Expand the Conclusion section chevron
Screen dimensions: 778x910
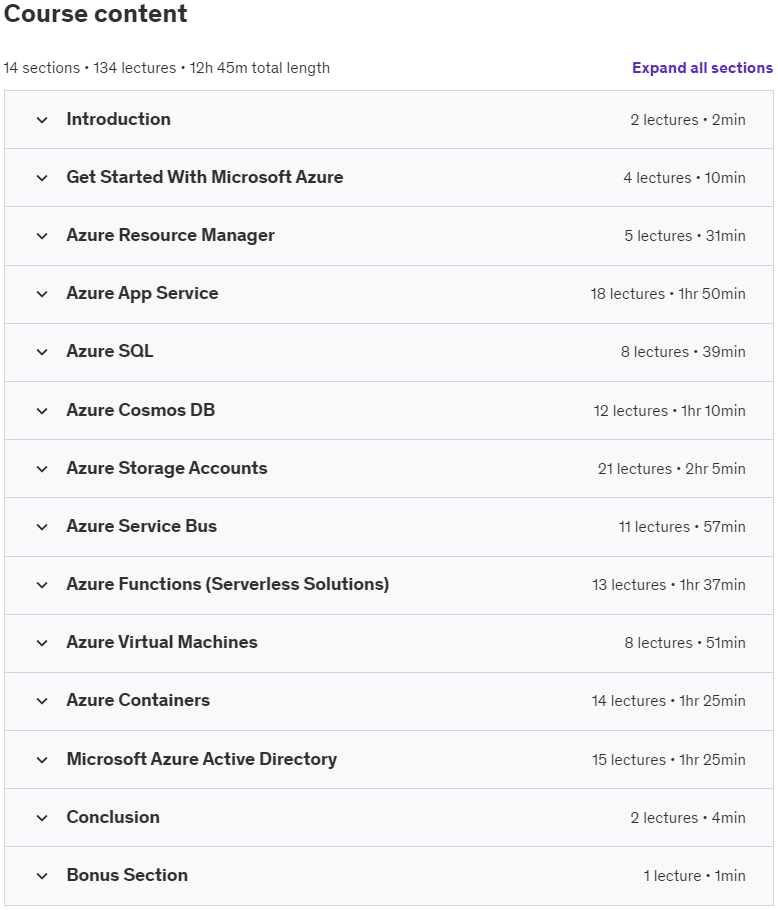pos(42,818)
